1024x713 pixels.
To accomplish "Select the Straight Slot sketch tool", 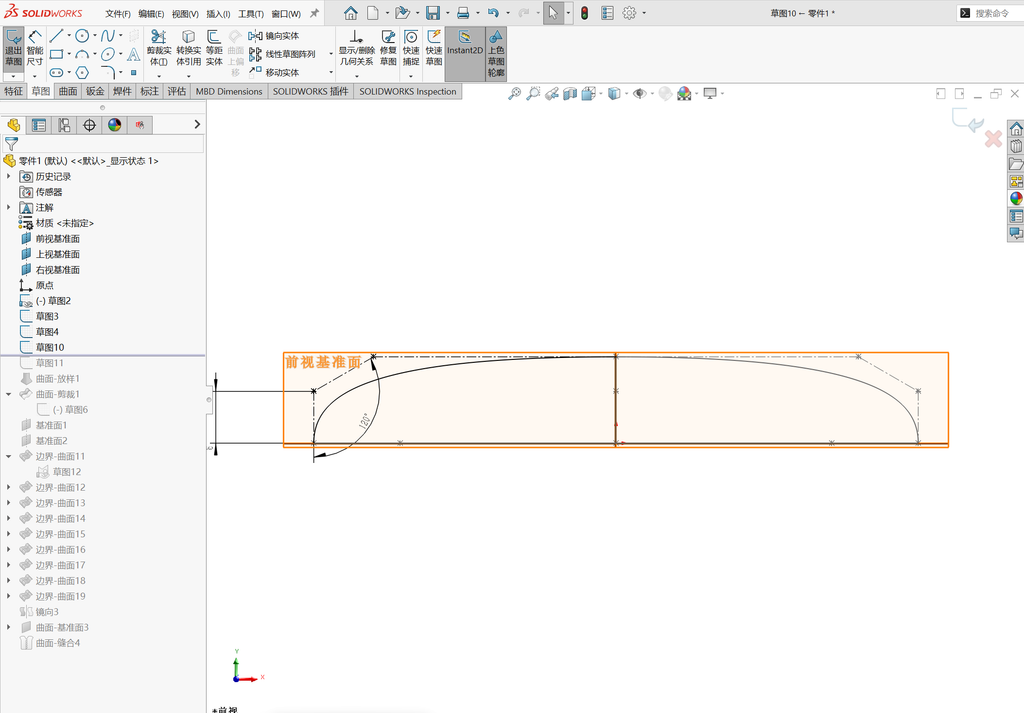I will tap(56, 72).
